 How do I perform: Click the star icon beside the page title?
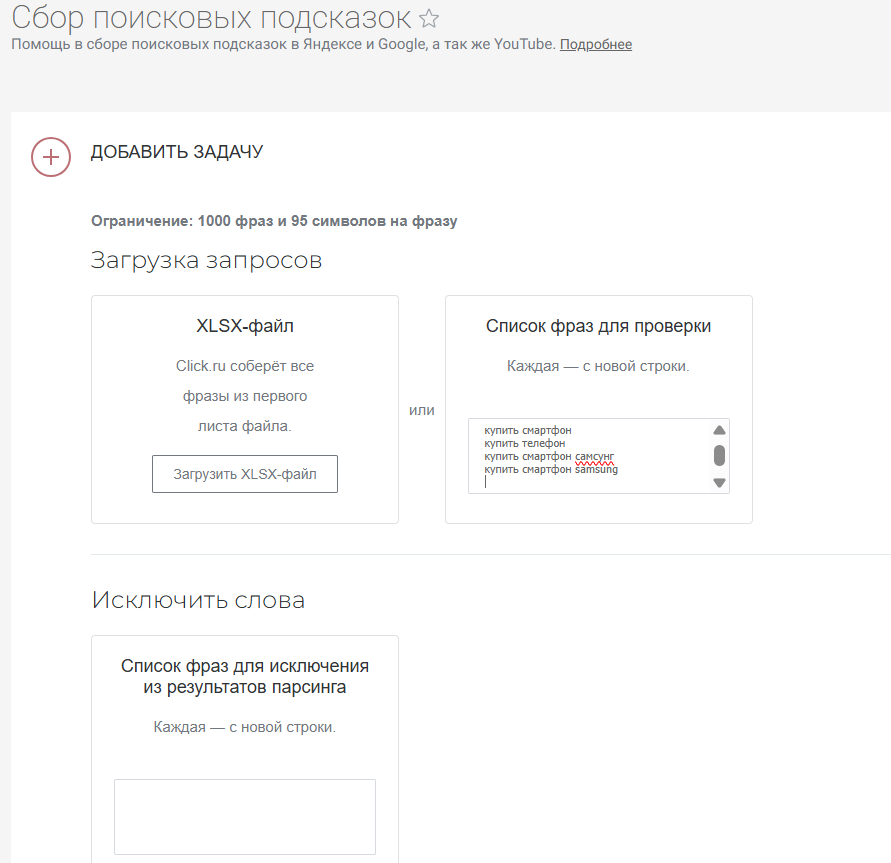click(429, 18)
